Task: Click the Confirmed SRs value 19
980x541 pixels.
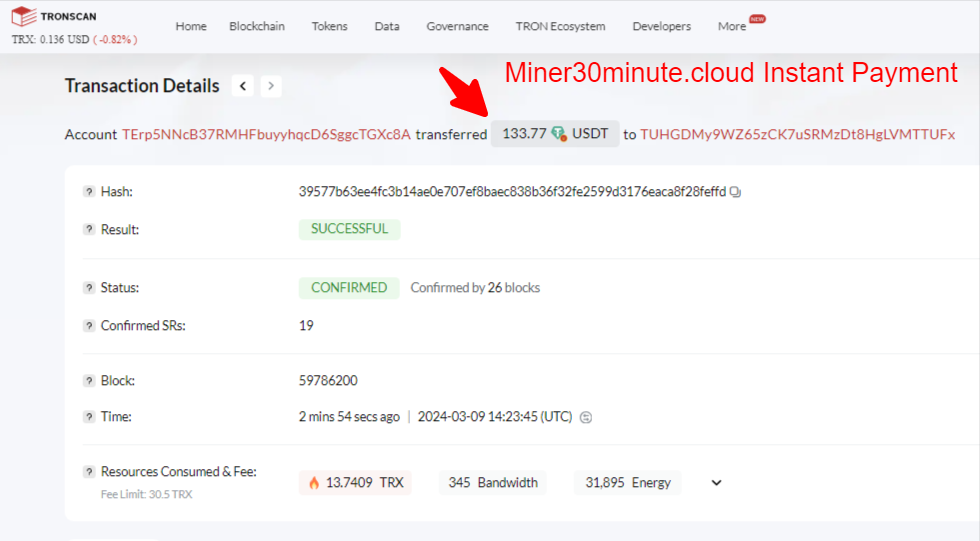Action: point(306,325)
